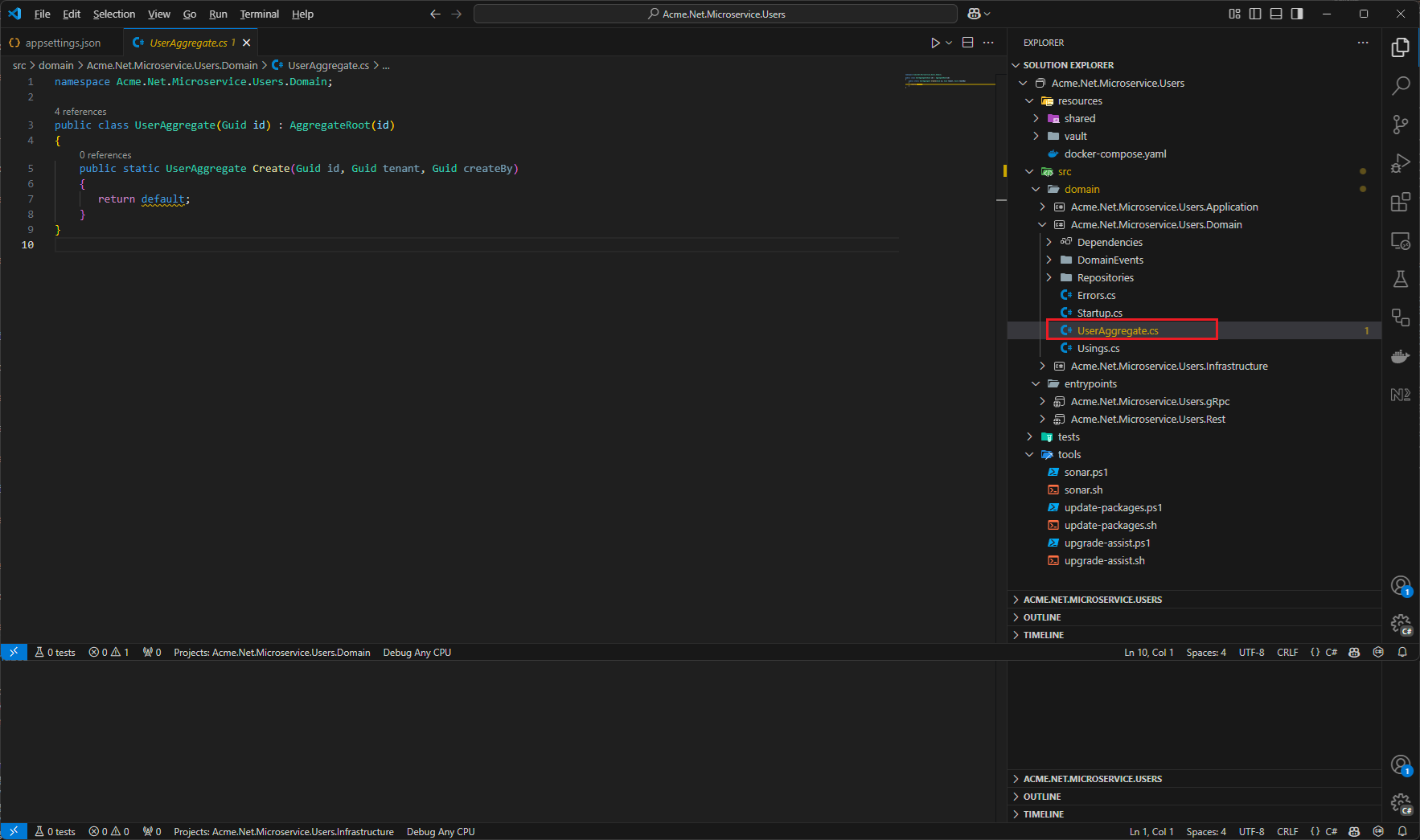
Task: Click the '4 references' code lens
Action: [x=80, y=112]
